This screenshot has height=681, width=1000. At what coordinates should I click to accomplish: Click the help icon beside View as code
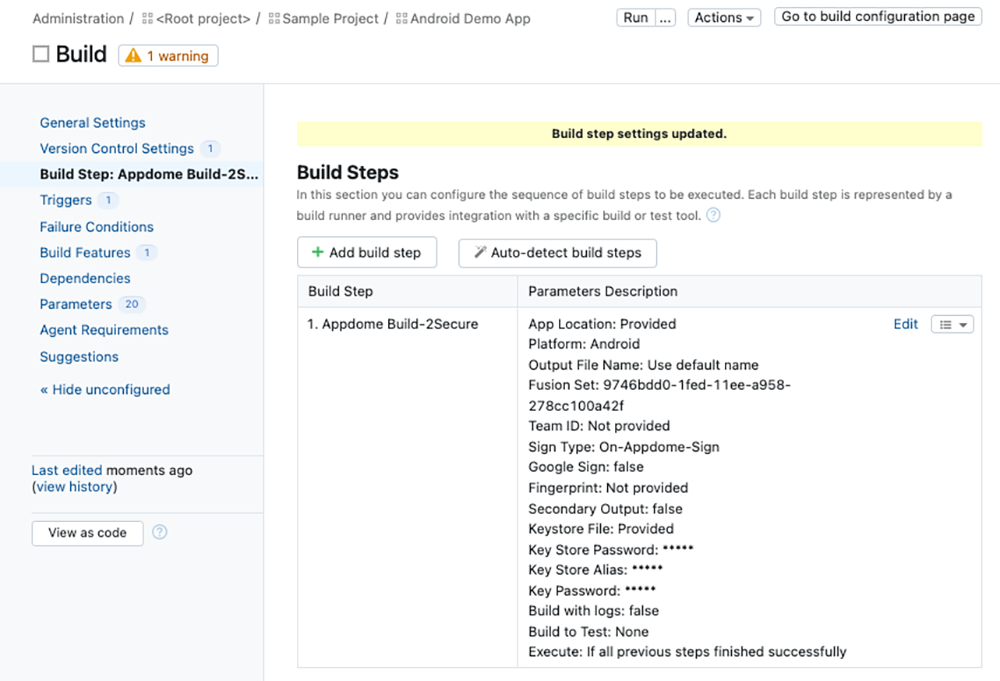pyautogui.click(x=159, y=532)
